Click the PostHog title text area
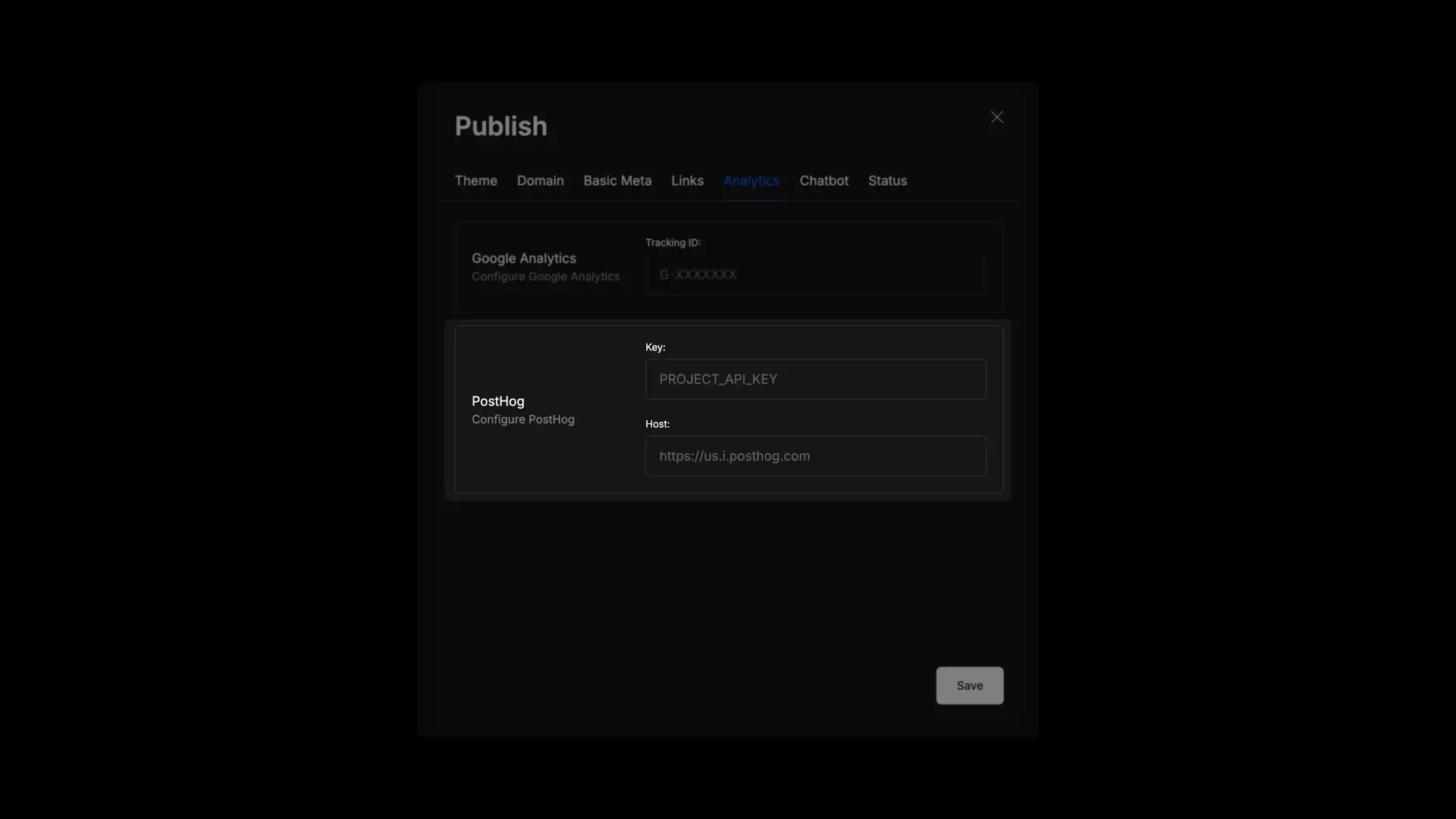Viewport: 1456px width, 819px height. point(498,400)
